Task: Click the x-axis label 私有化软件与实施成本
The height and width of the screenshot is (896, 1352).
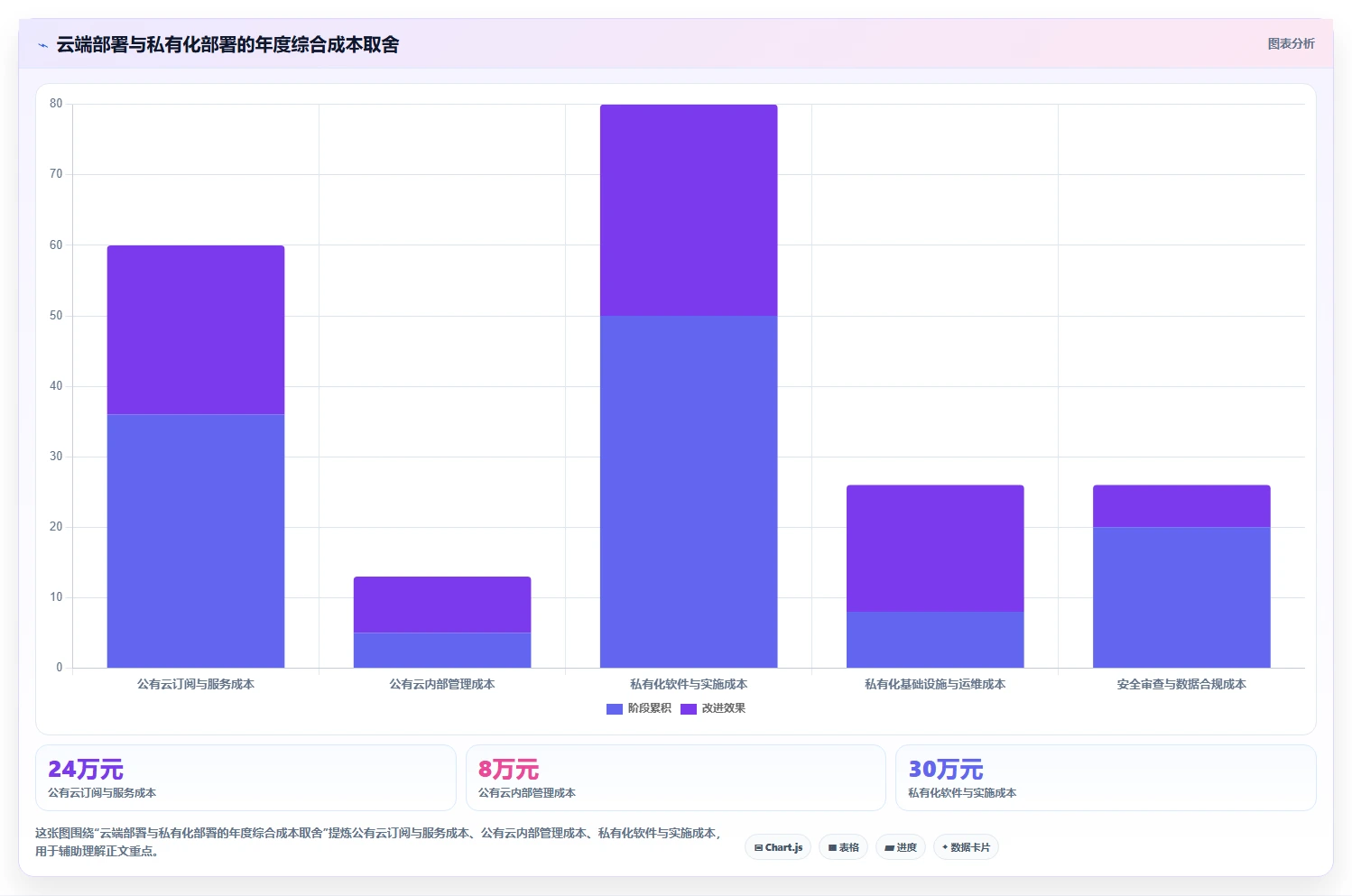Action: [x=689, y=684]
